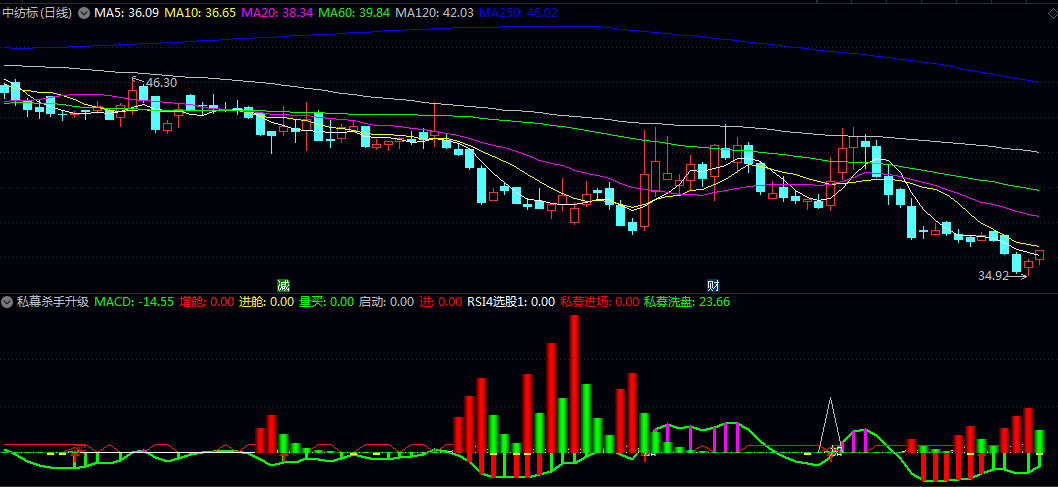
Task: Select the MA20: 38.34 label
Action: [277, 13]
